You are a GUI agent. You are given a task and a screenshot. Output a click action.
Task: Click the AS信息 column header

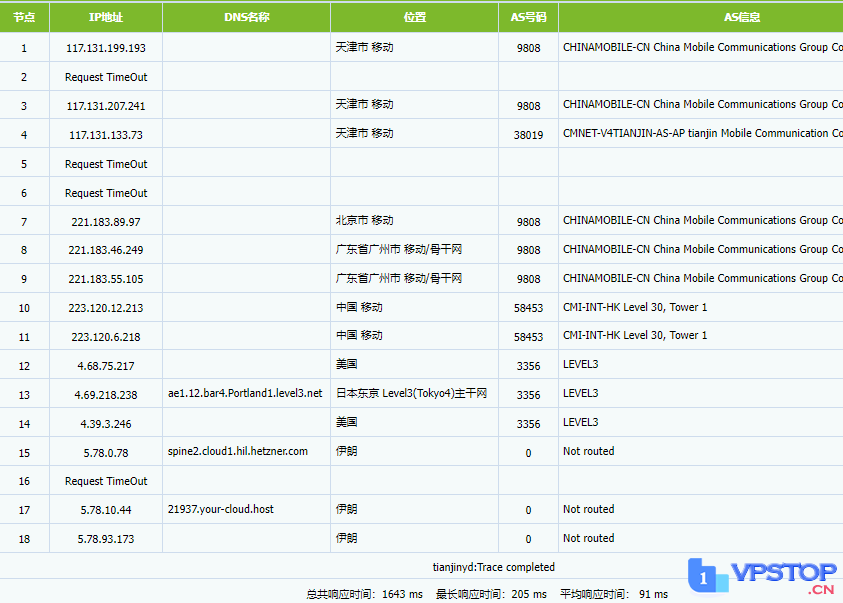(x=742, y=17)
